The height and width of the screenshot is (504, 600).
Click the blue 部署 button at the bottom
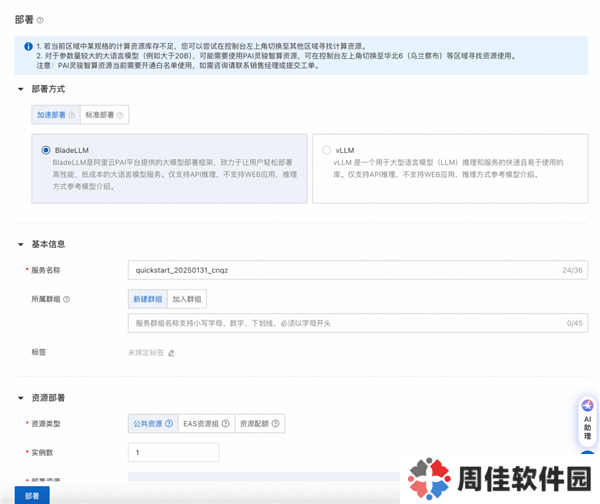(32, 496)
